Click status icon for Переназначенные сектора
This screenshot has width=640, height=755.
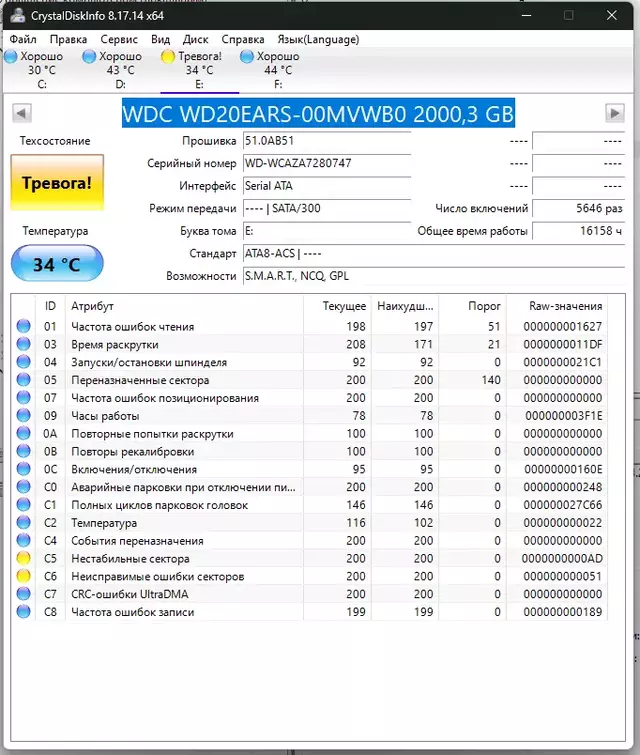click(x=24, y=379)
